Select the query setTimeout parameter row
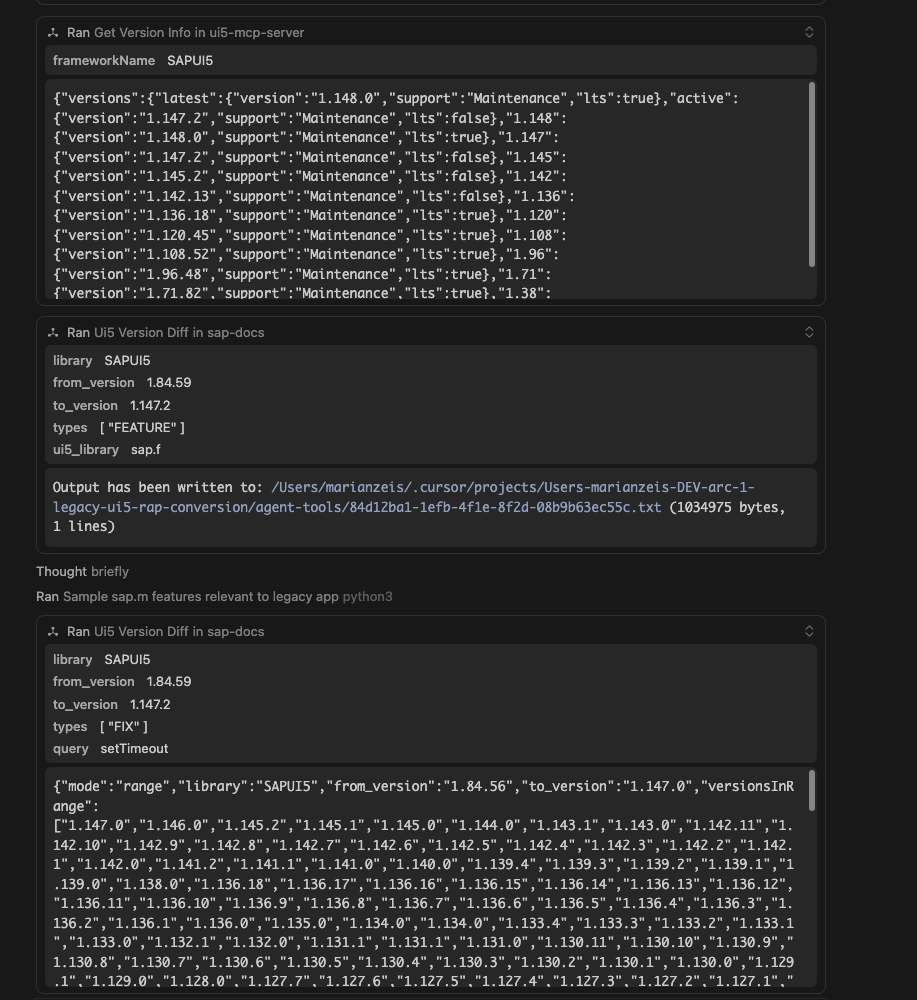The image size is (917, 1000). pos(110,749)
